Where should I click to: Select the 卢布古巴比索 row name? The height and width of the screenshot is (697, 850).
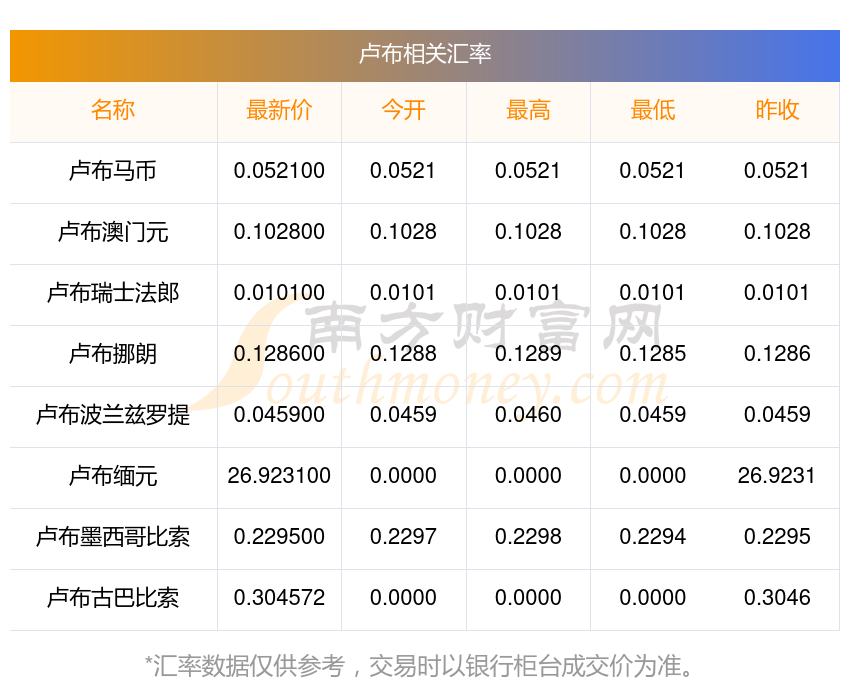[x=113, y=598]
